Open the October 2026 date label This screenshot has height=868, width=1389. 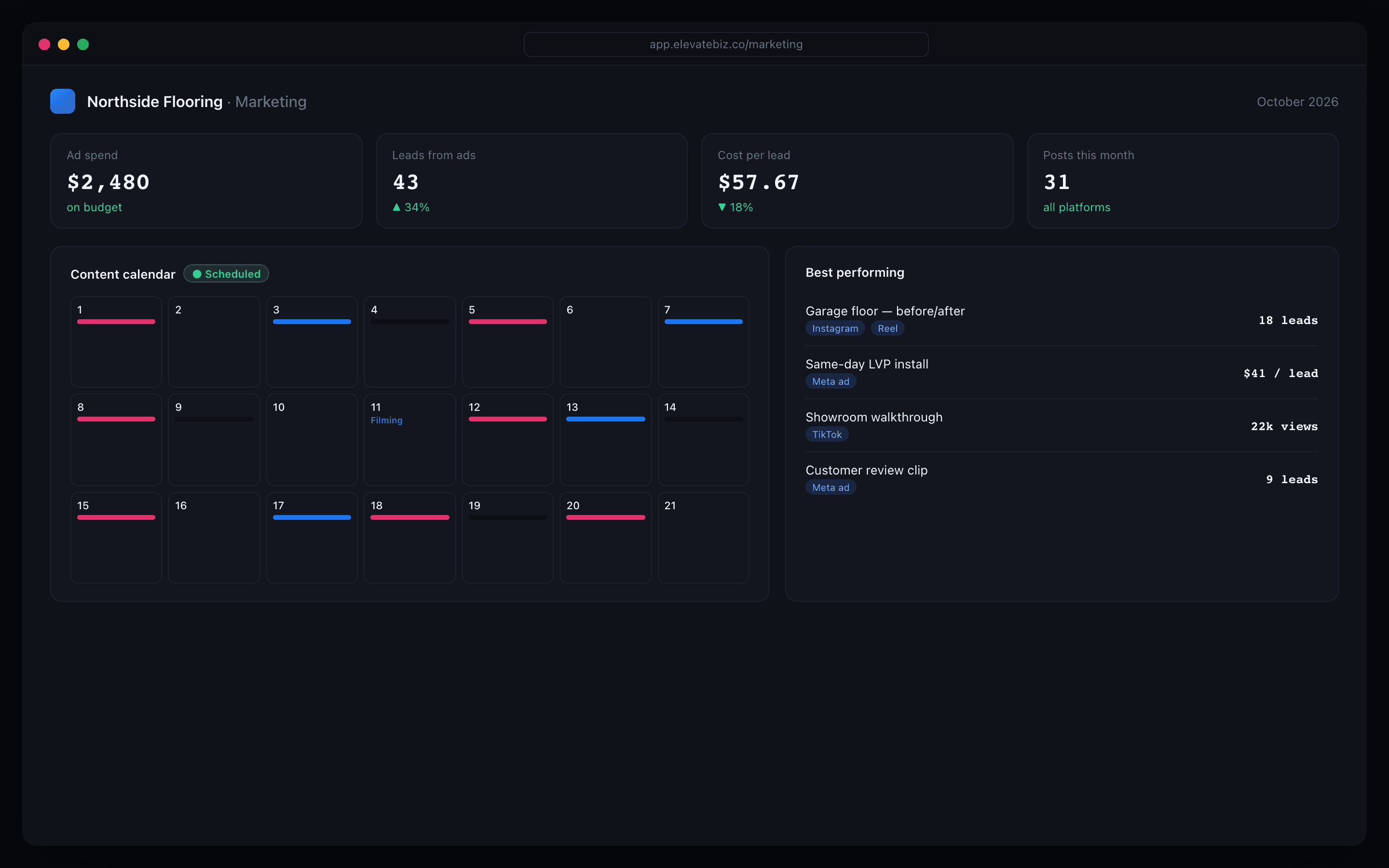tap(1297, 102)
